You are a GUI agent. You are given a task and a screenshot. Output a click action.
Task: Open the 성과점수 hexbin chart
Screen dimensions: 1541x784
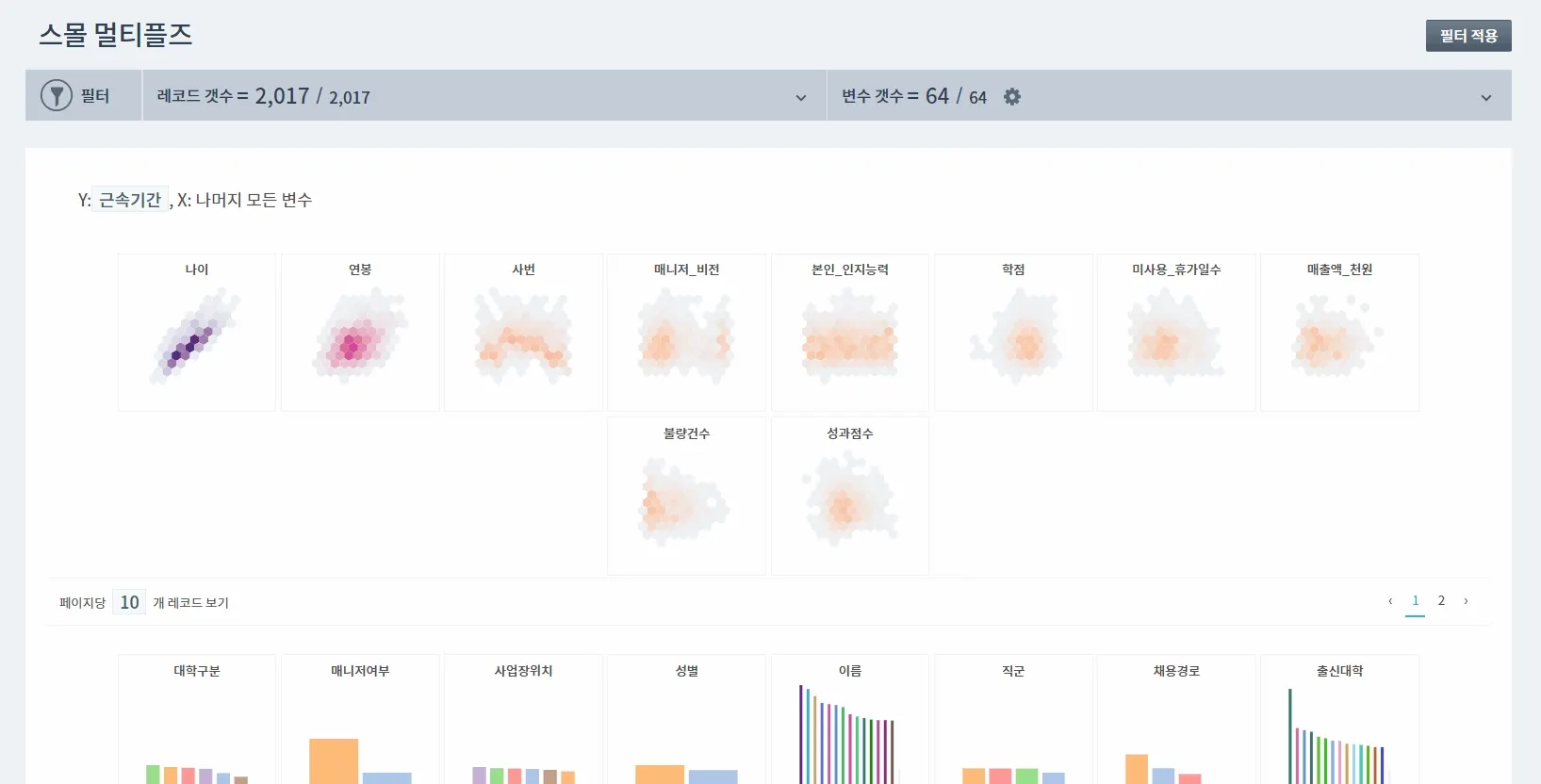click(850, 496)
